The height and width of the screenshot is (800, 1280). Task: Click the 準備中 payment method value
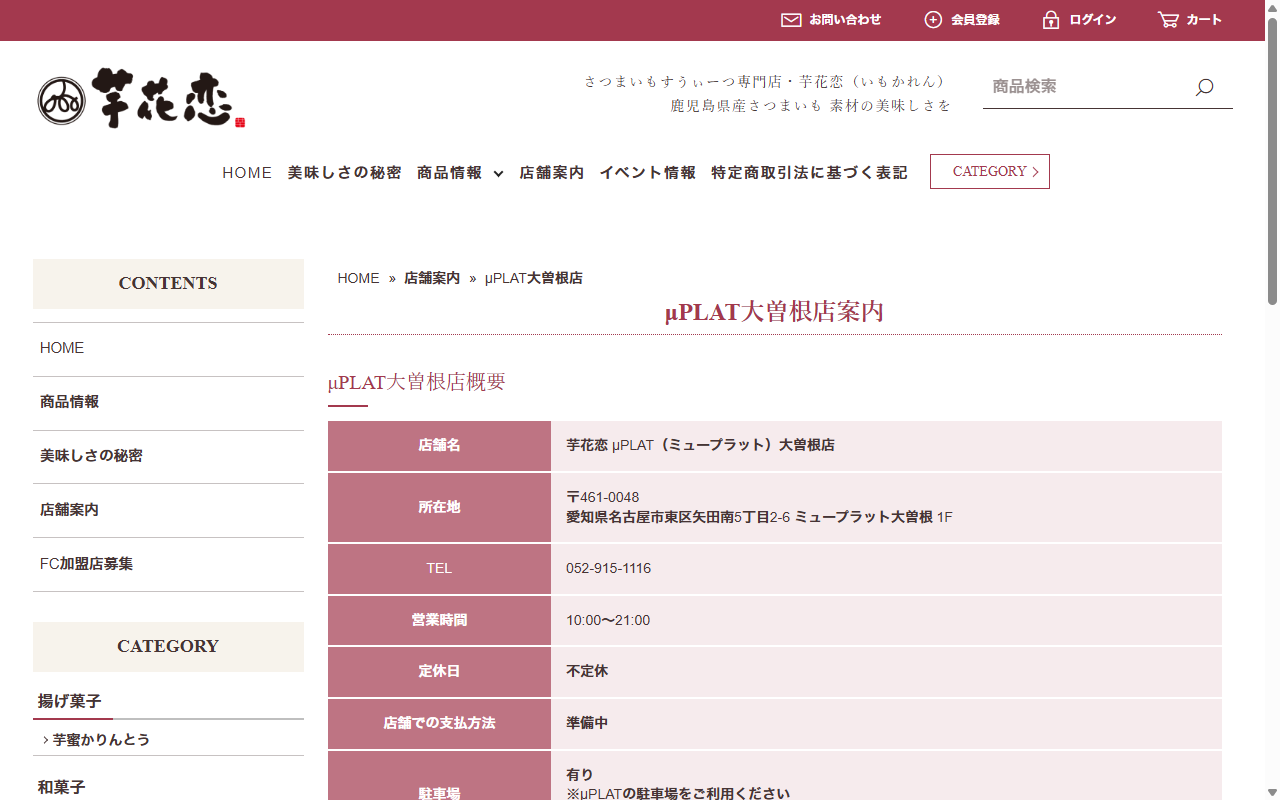click(x=587, y=723)
